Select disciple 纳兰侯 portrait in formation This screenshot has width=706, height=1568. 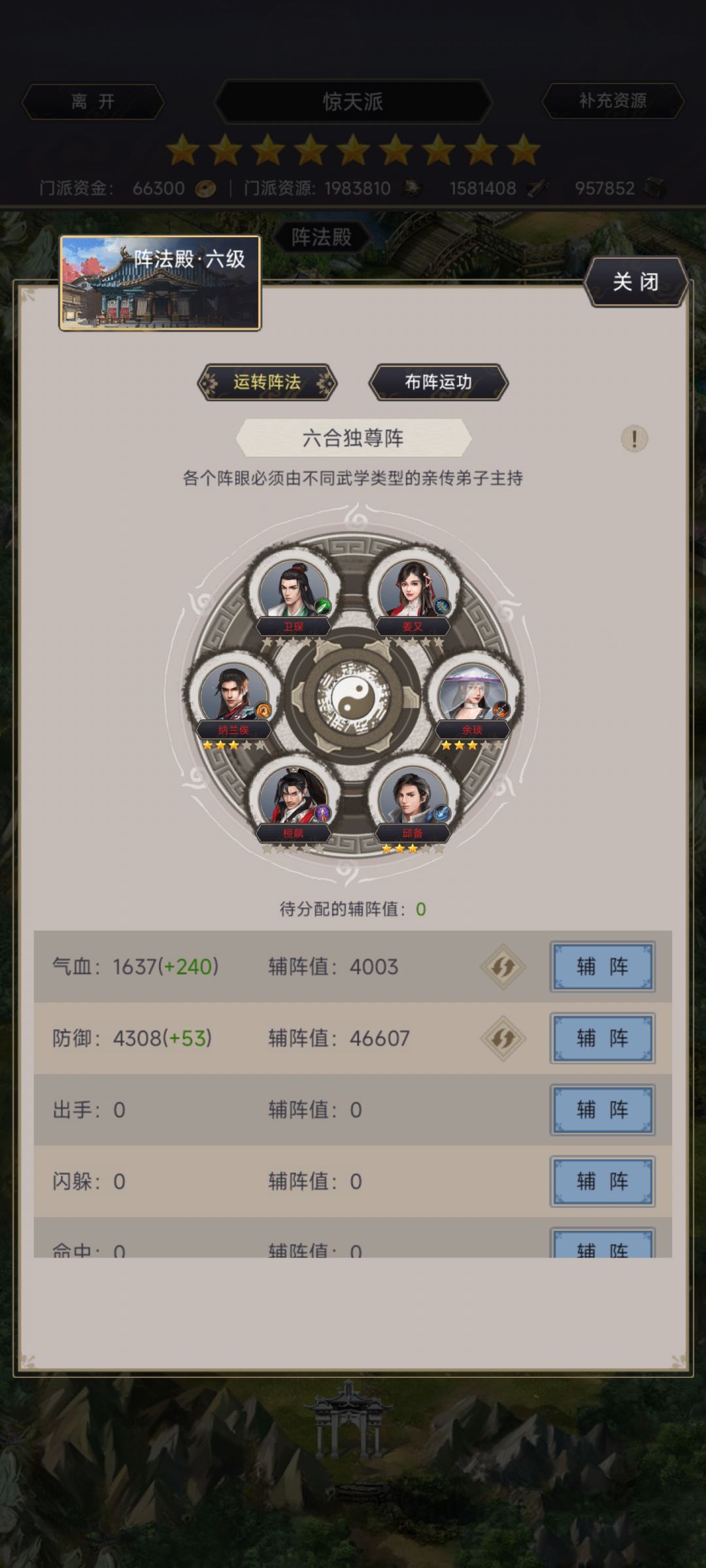click(x=233, y=694)
